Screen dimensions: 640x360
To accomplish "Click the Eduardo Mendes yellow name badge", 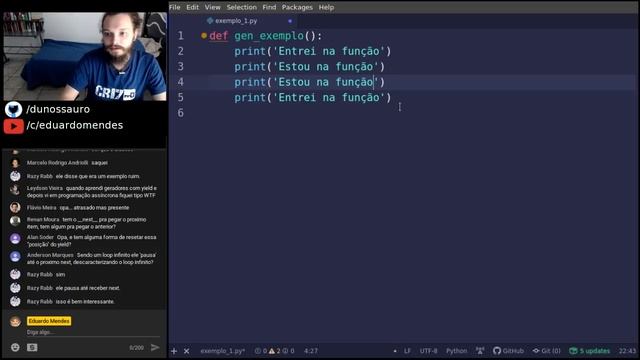I will pos(49,321).
